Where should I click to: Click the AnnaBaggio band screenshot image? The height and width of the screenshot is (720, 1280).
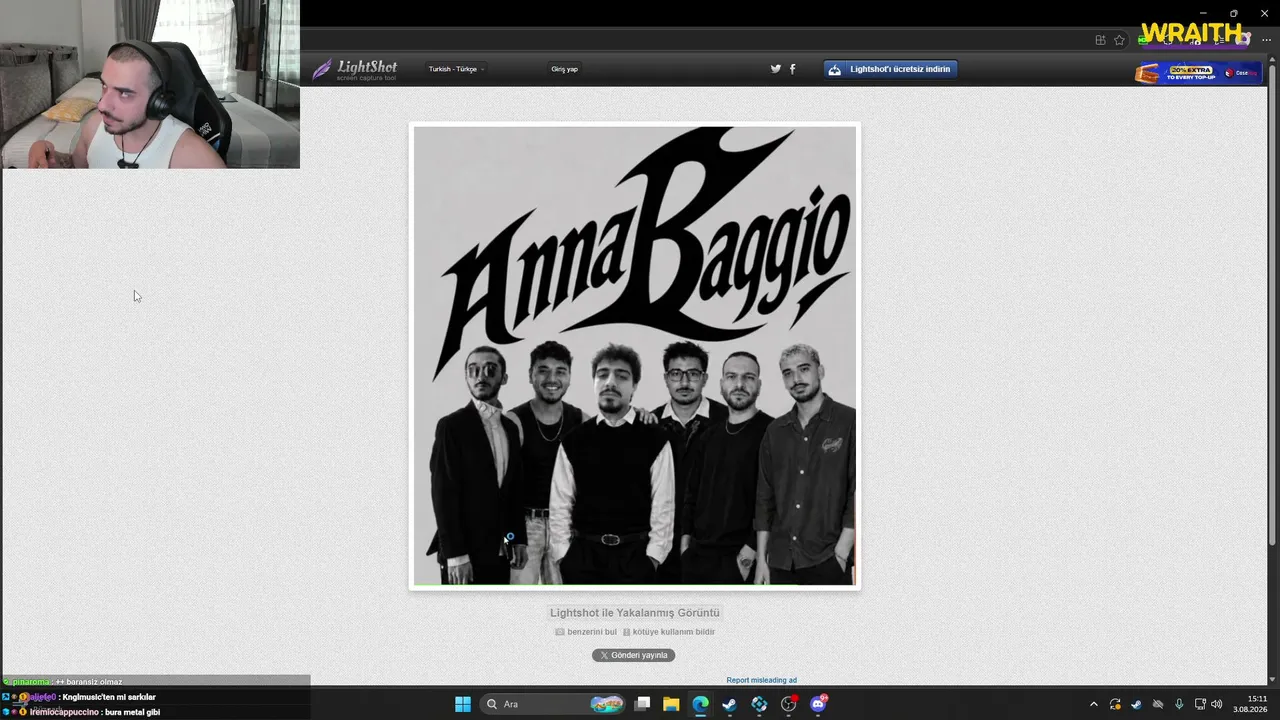pos(635,355)
